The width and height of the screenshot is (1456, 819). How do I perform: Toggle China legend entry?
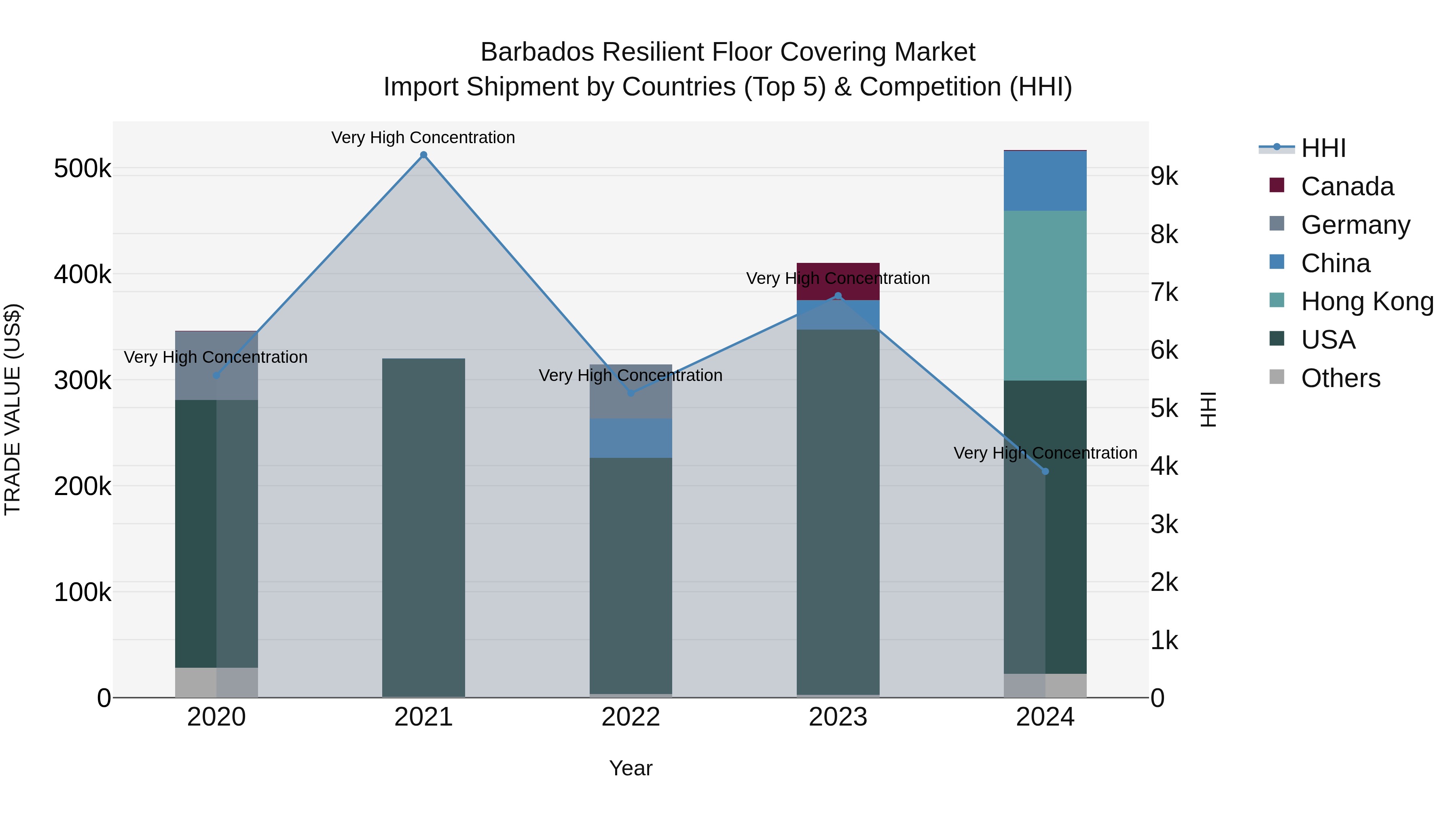point(1319,263)
